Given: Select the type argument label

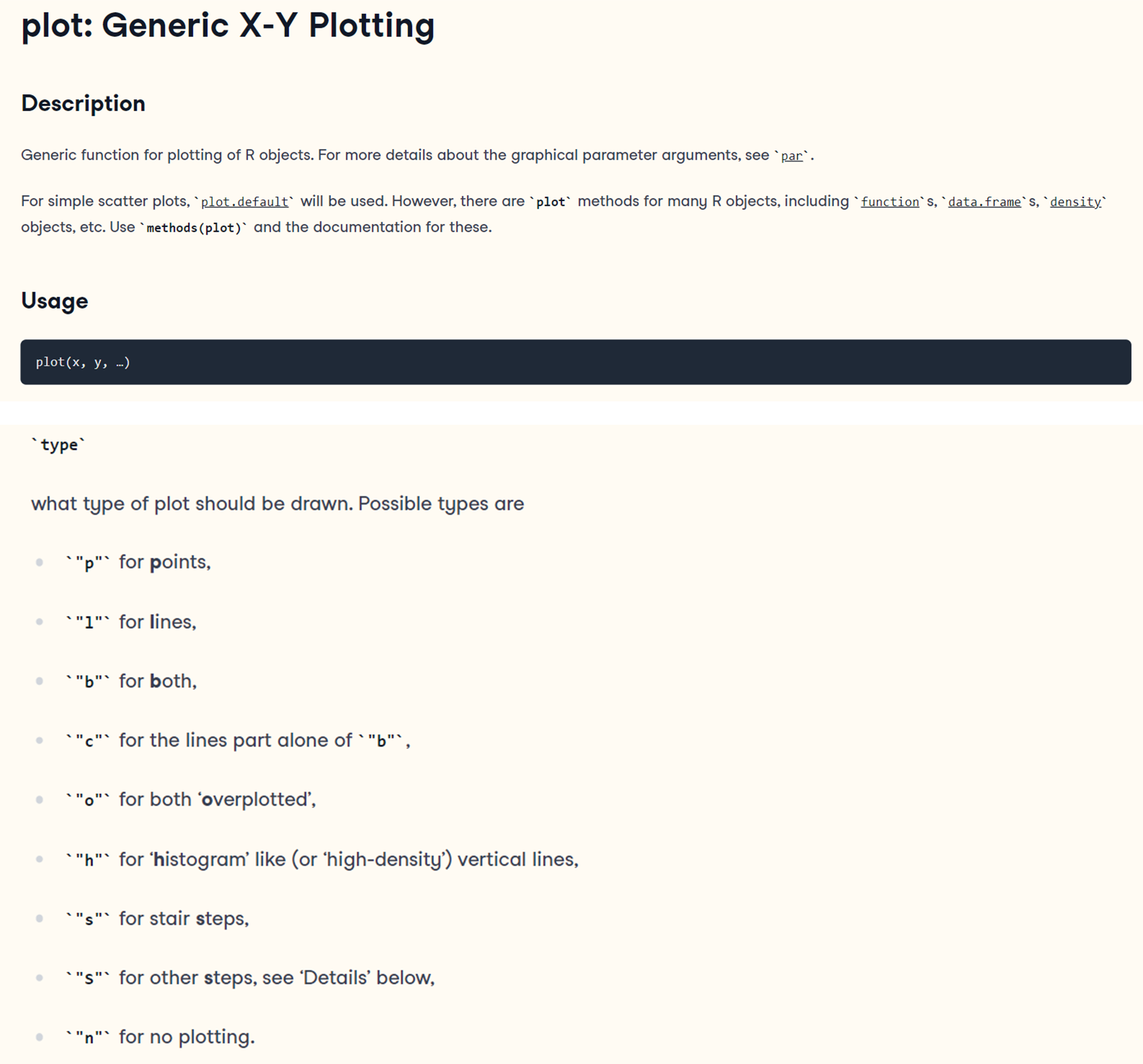Looking at the screenshot, I should [59, 445].
